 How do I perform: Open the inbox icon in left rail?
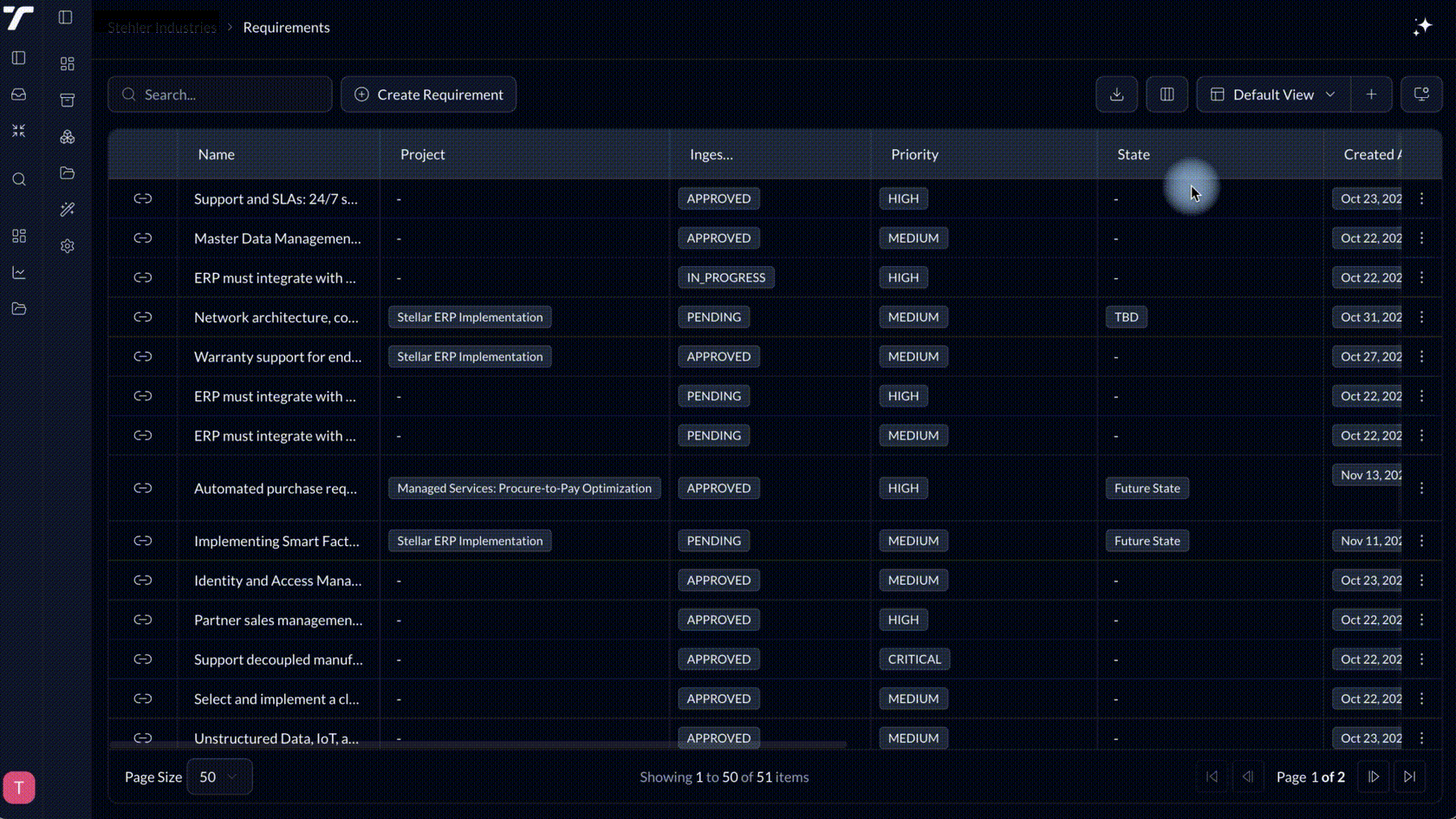(18, 94)
